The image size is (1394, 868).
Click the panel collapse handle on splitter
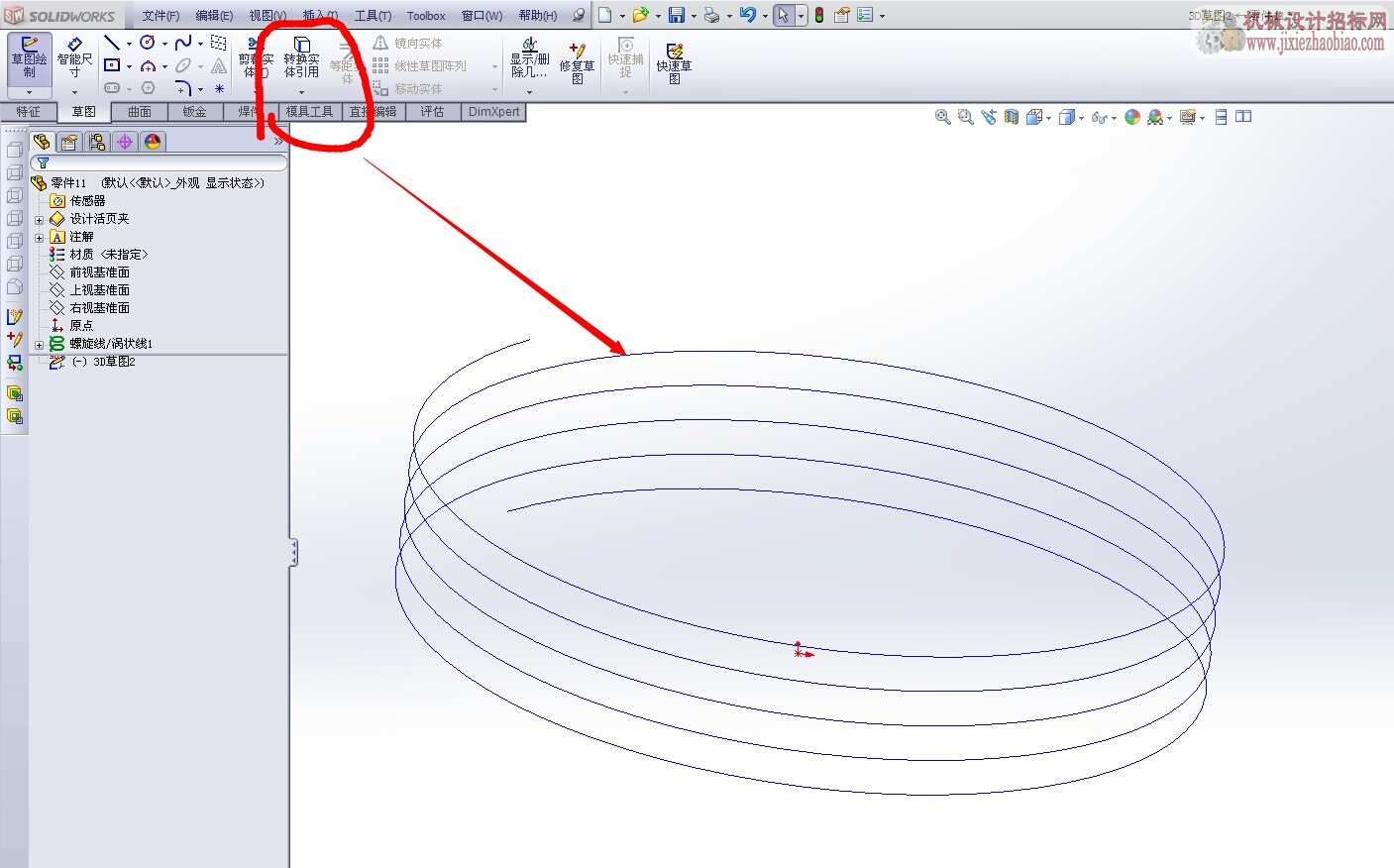click(293, 552)
